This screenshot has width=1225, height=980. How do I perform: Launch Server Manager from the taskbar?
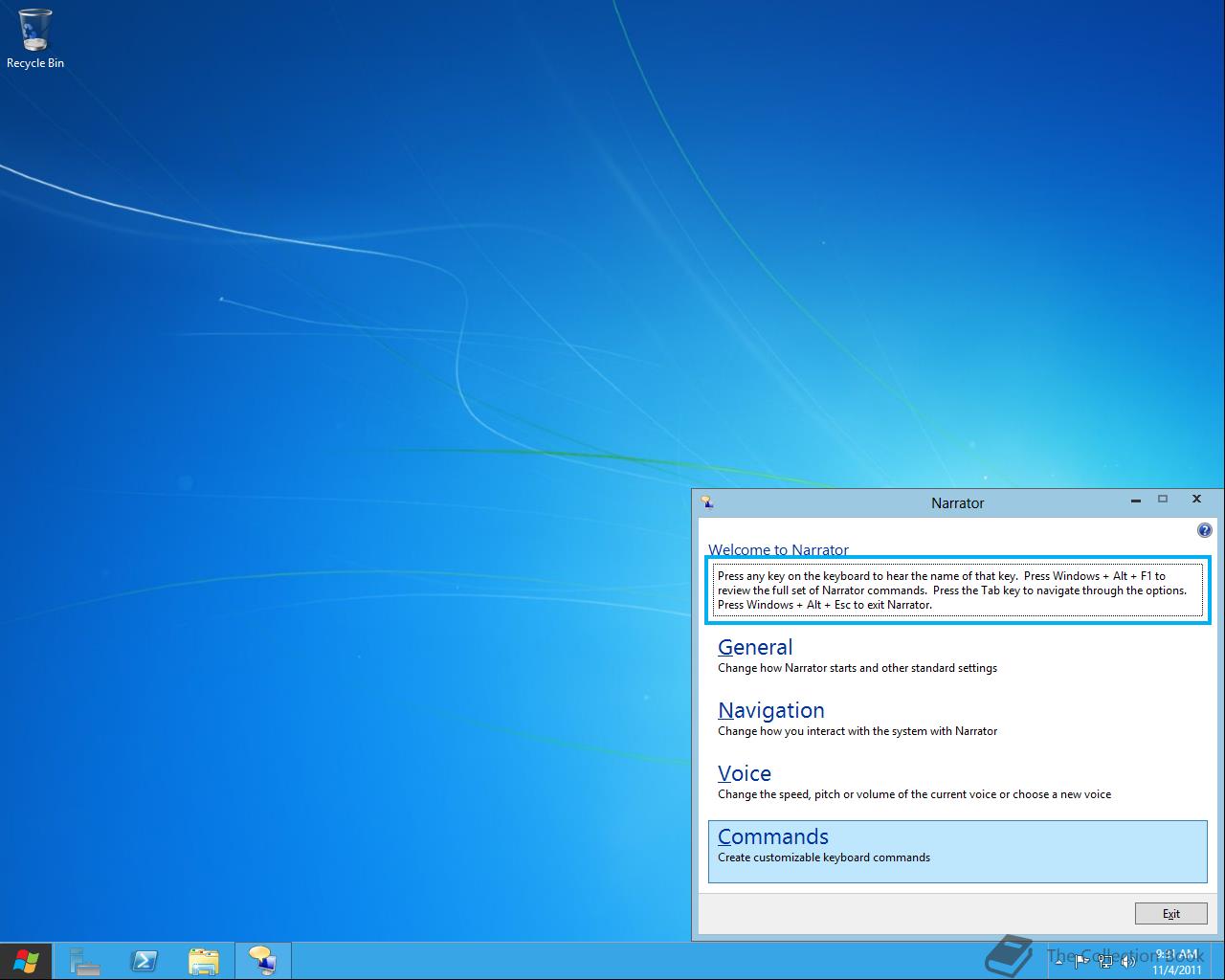[x=84, y=961]
